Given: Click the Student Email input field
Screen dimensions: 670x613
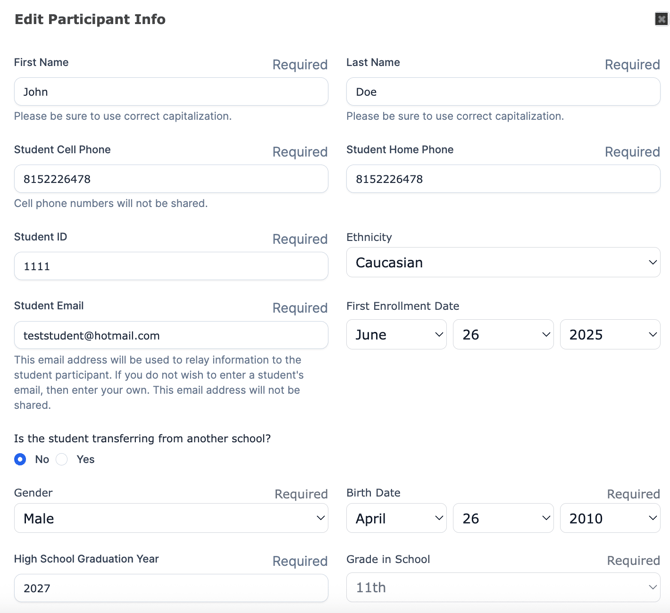Looking at the screenshot, I should (x=171, y=335).
